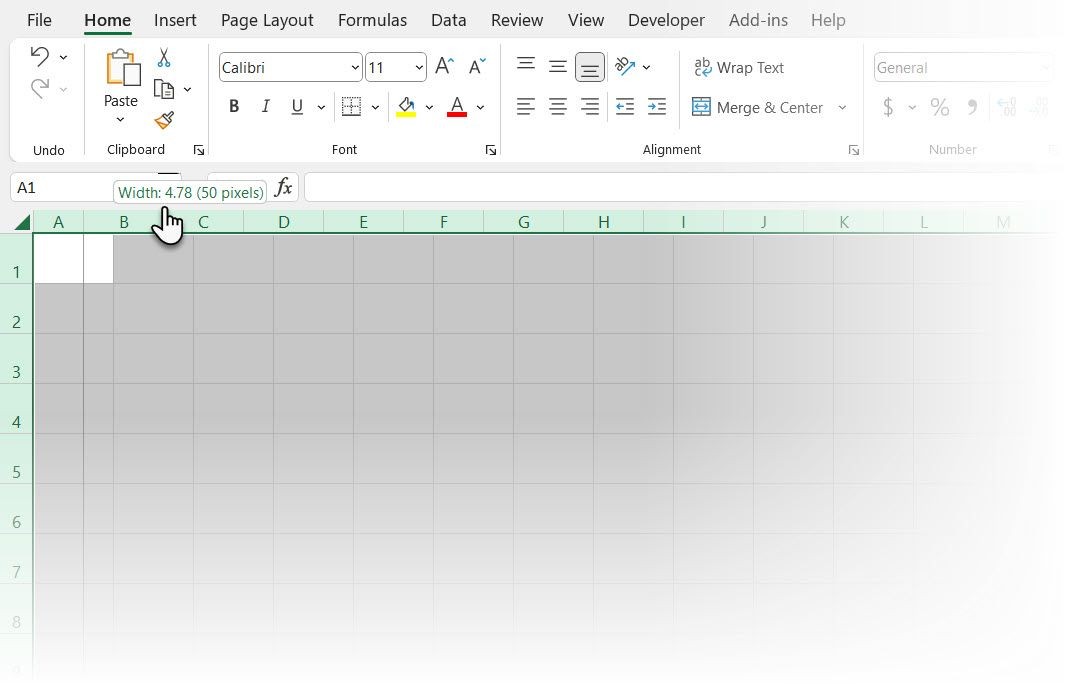Open the Fill Color palette arrow
The image size is (1065, 684).
[x=429, y=107]
